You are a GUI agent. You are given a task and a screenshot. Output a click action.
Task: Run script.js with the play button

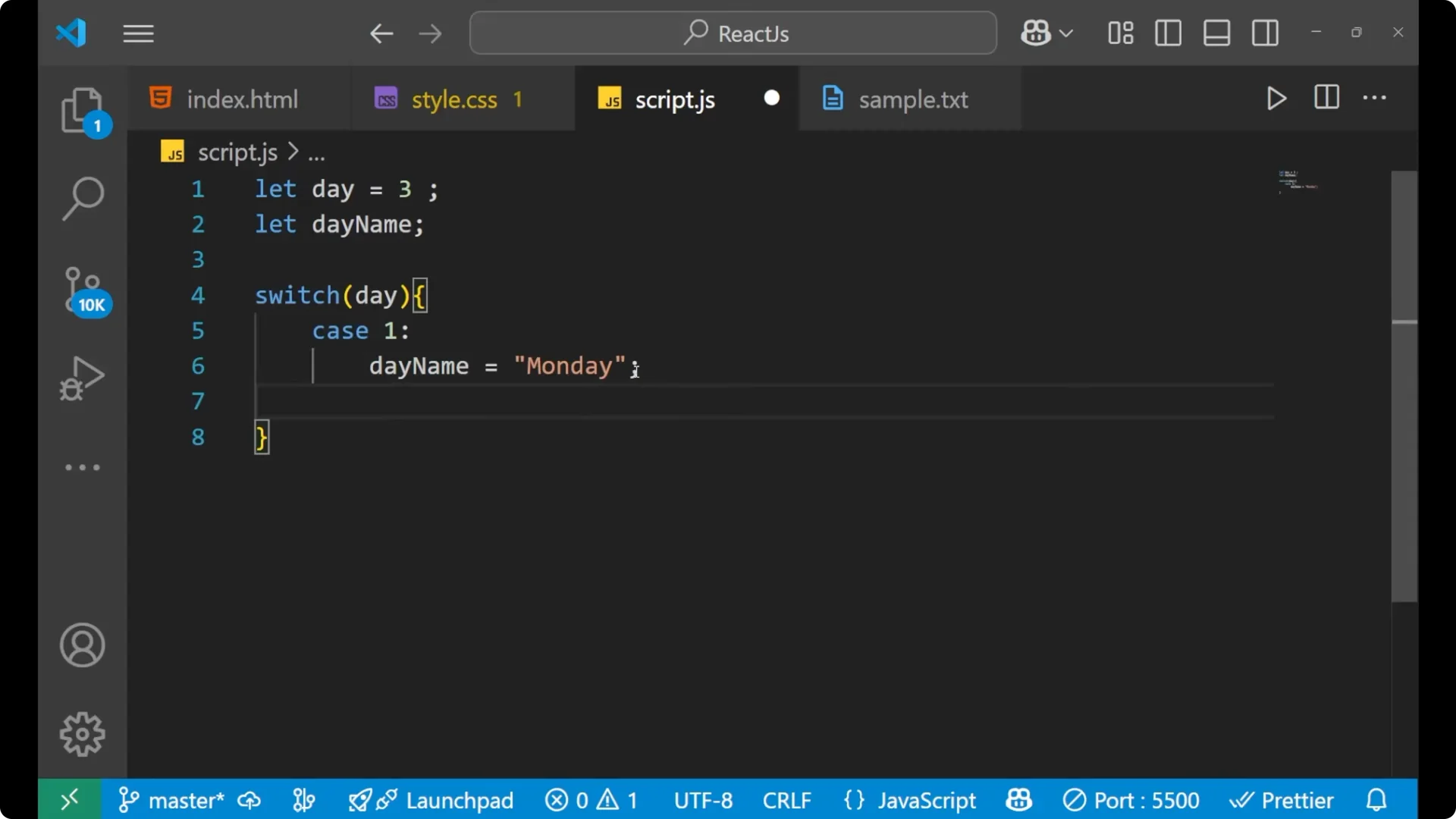(x=1276, y=99)
